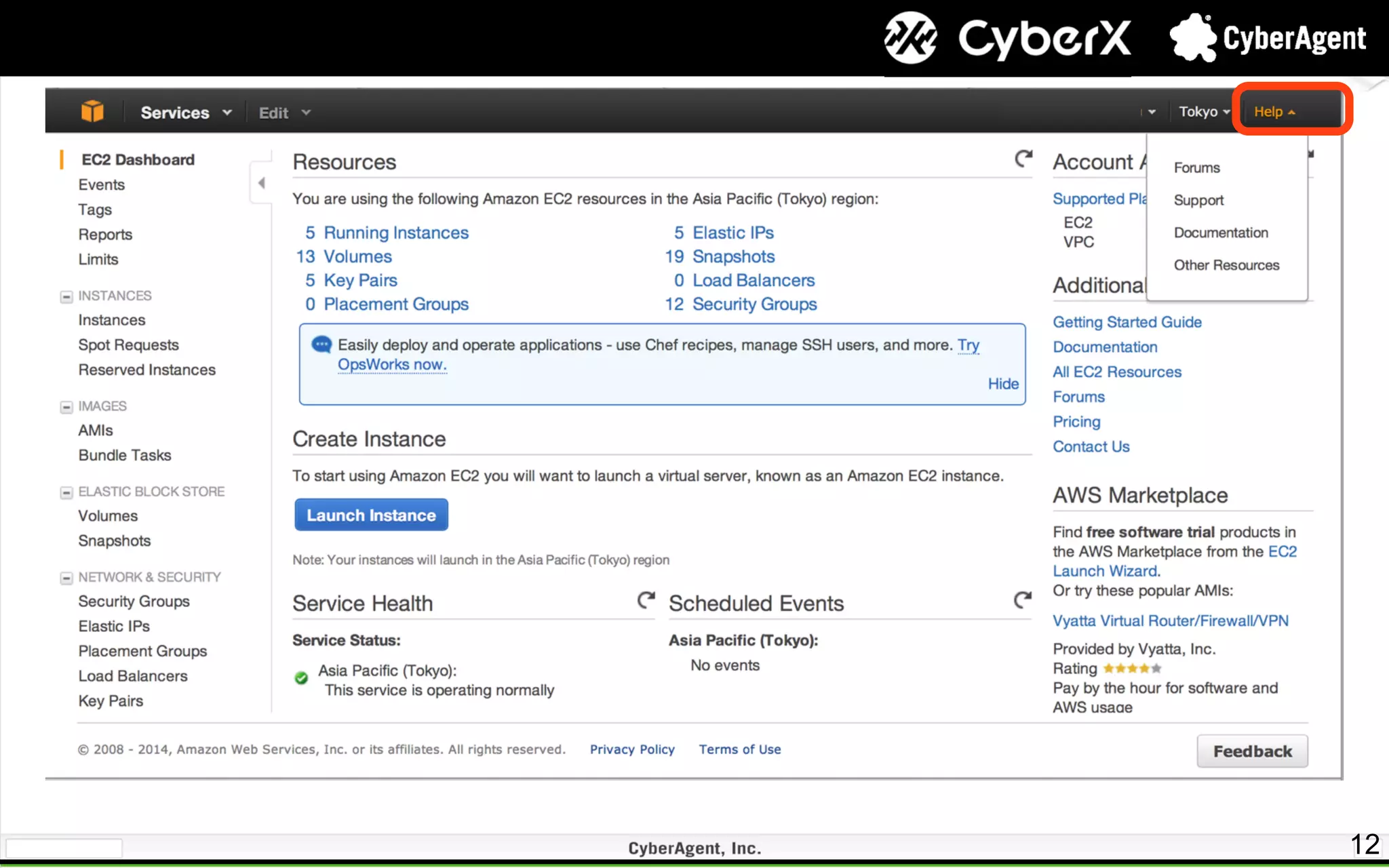The height and width of the screenshot is (868, 1389).
Task: Open the Running Instances link
Action: pyautogui.click(x=395, y=233)
